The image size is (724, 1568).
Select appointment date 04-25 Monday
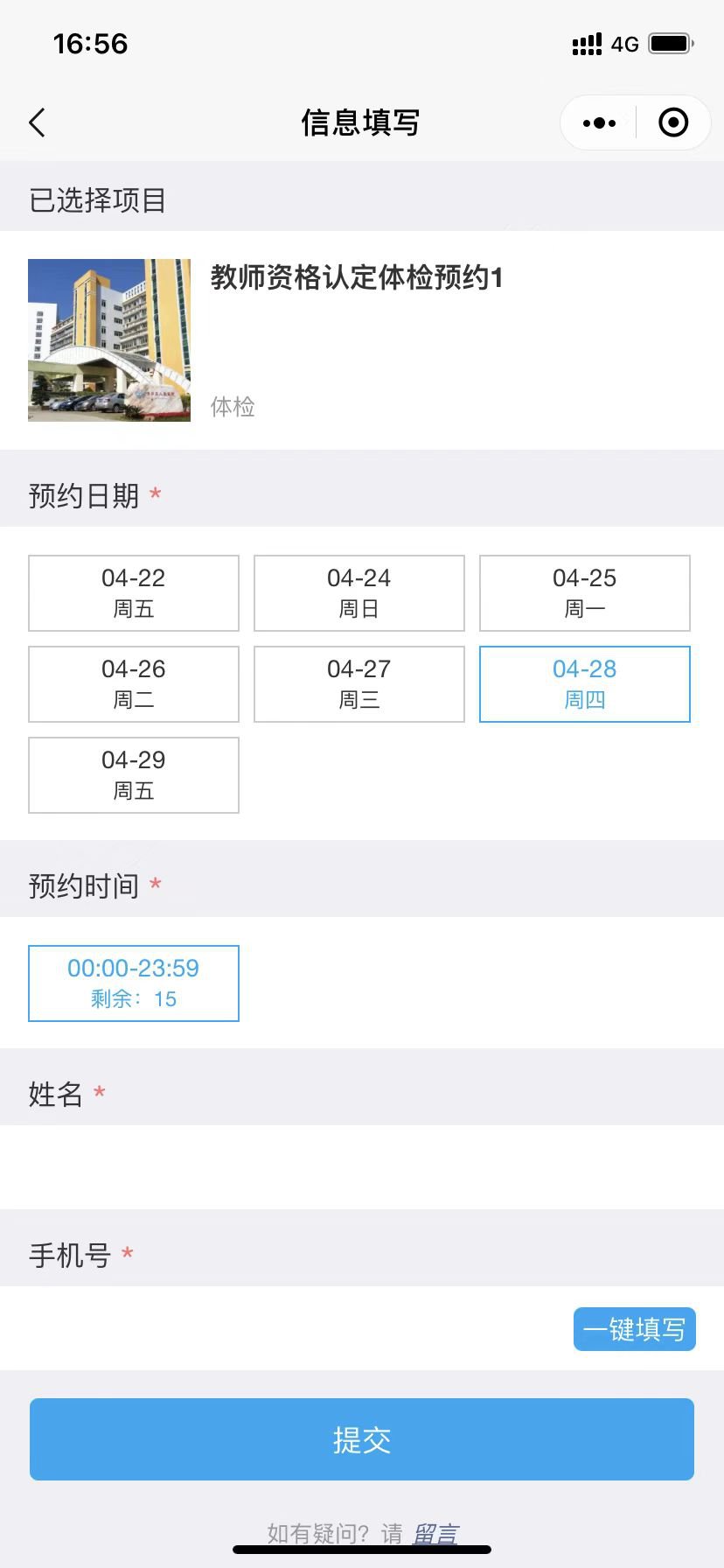tap(585, 593)
